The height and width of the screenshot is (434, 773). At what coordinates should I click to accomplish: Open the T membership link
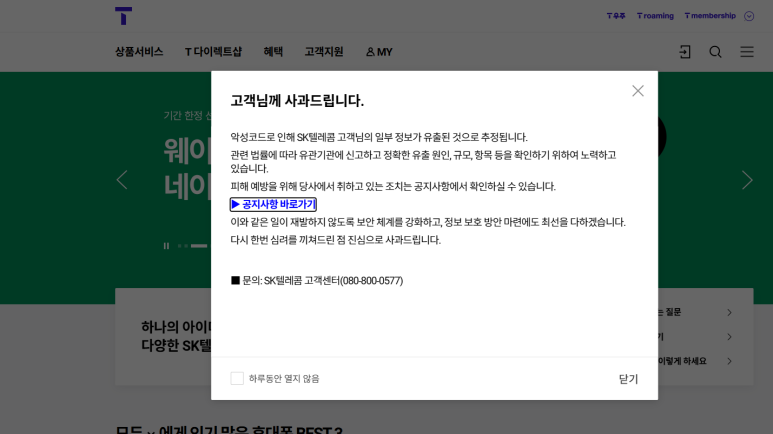(x=710, y=16)
